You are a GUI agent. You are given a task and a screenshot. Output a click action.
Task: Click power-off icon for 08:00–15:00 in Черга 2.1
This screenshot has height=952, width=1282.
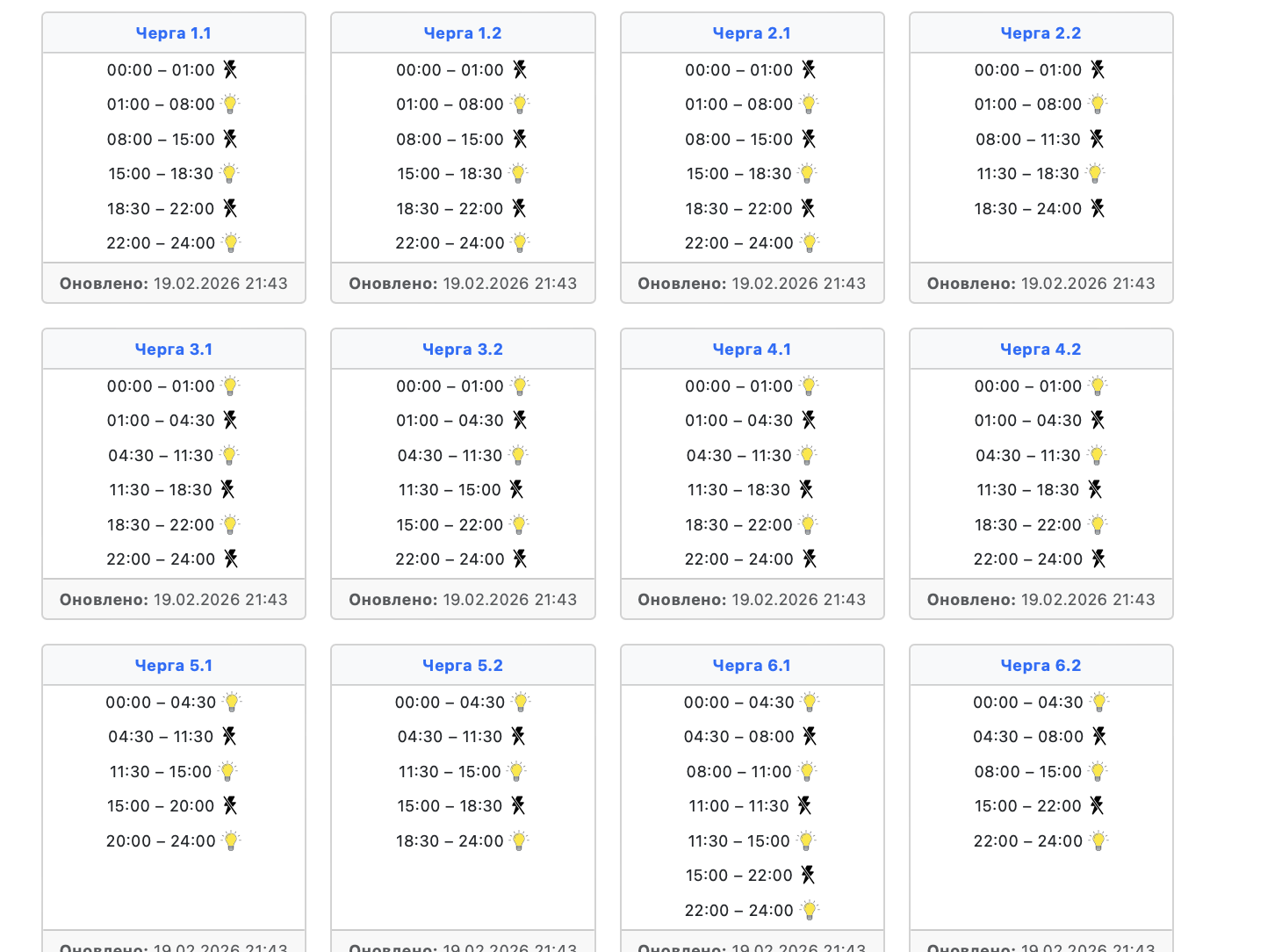(x=809, y=139)
